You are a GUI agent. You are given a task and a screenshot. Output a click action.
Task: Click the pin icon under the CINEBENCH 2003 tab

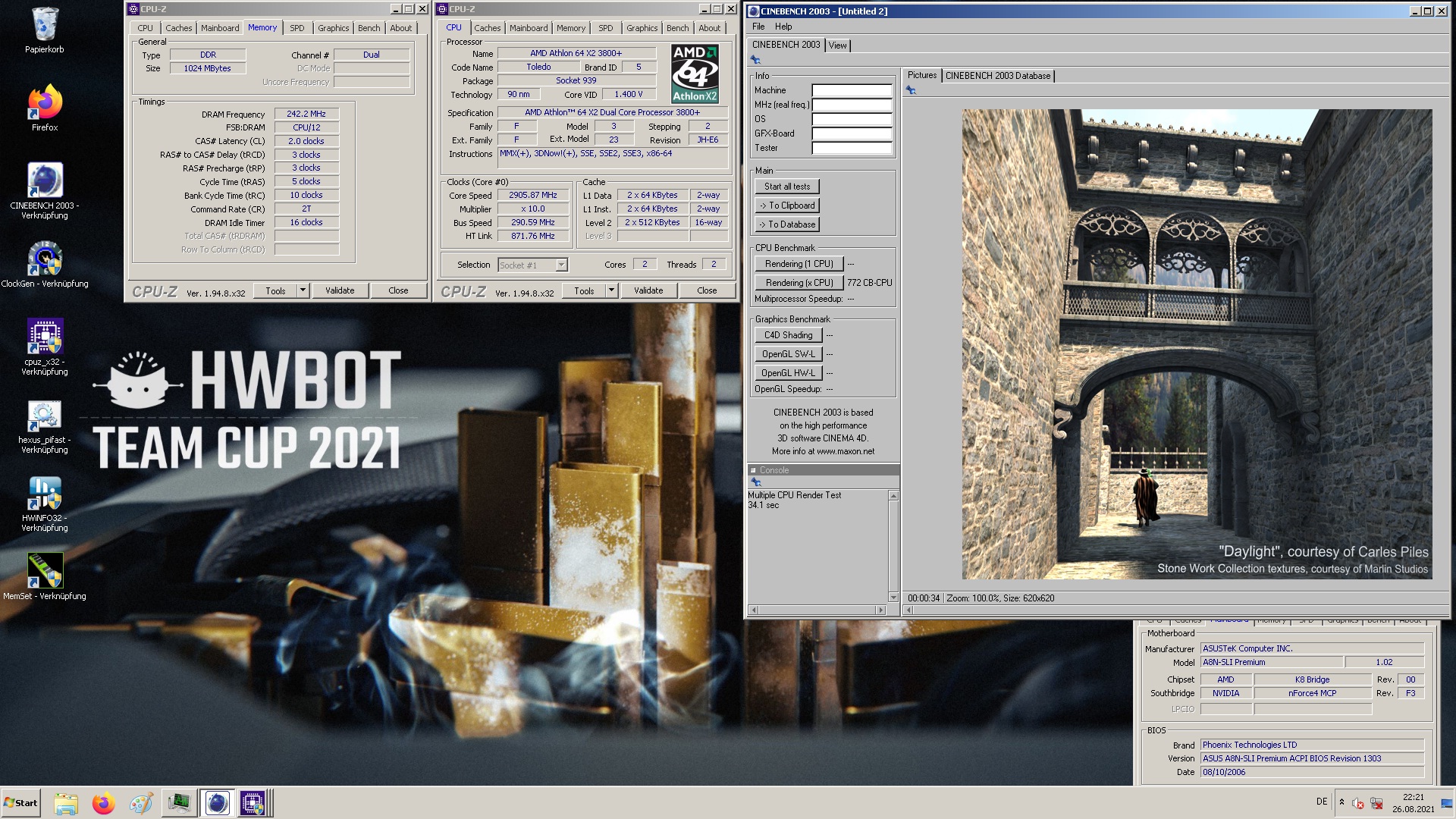point(755,59)
